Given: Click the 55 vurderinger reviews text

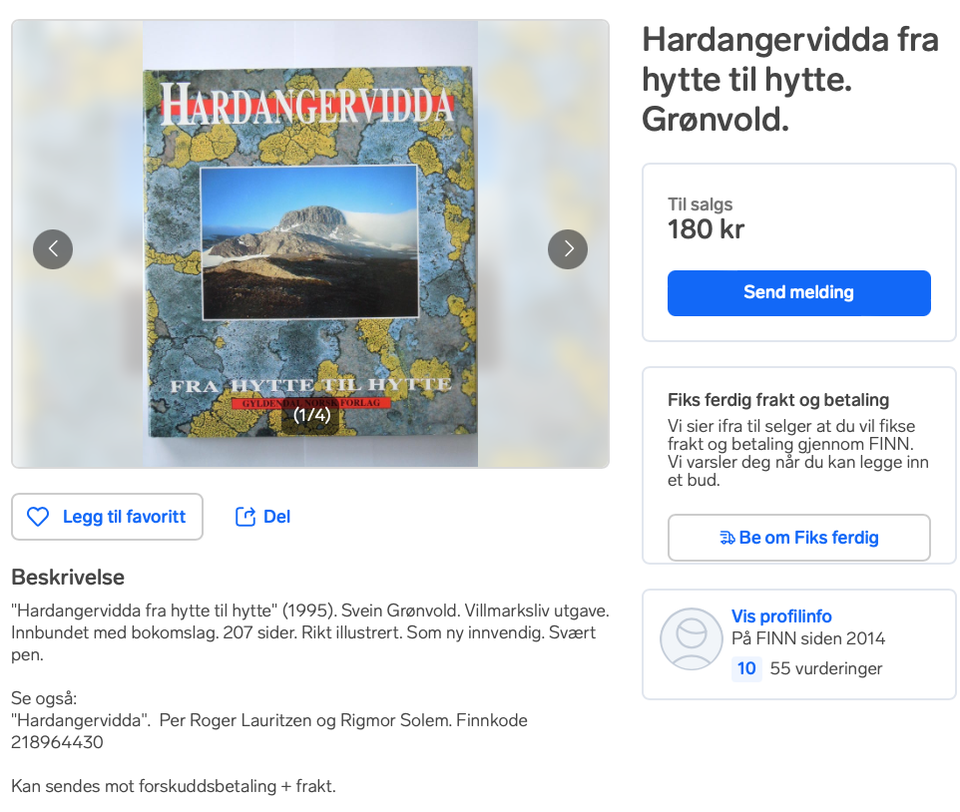Looking at the screenshot, I should [x=826, y=668].
